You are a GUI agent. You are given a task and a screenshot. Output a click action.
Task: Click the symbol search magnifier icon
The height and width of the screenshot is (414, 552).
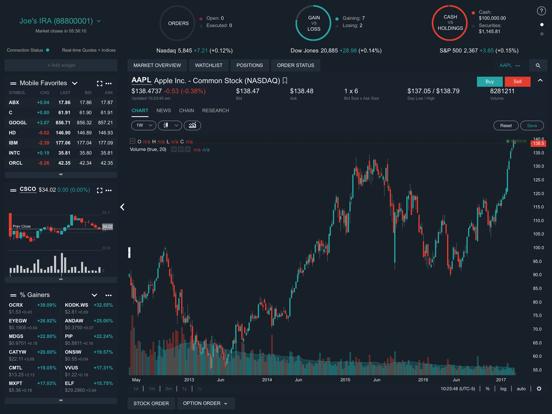pos(538,65)
